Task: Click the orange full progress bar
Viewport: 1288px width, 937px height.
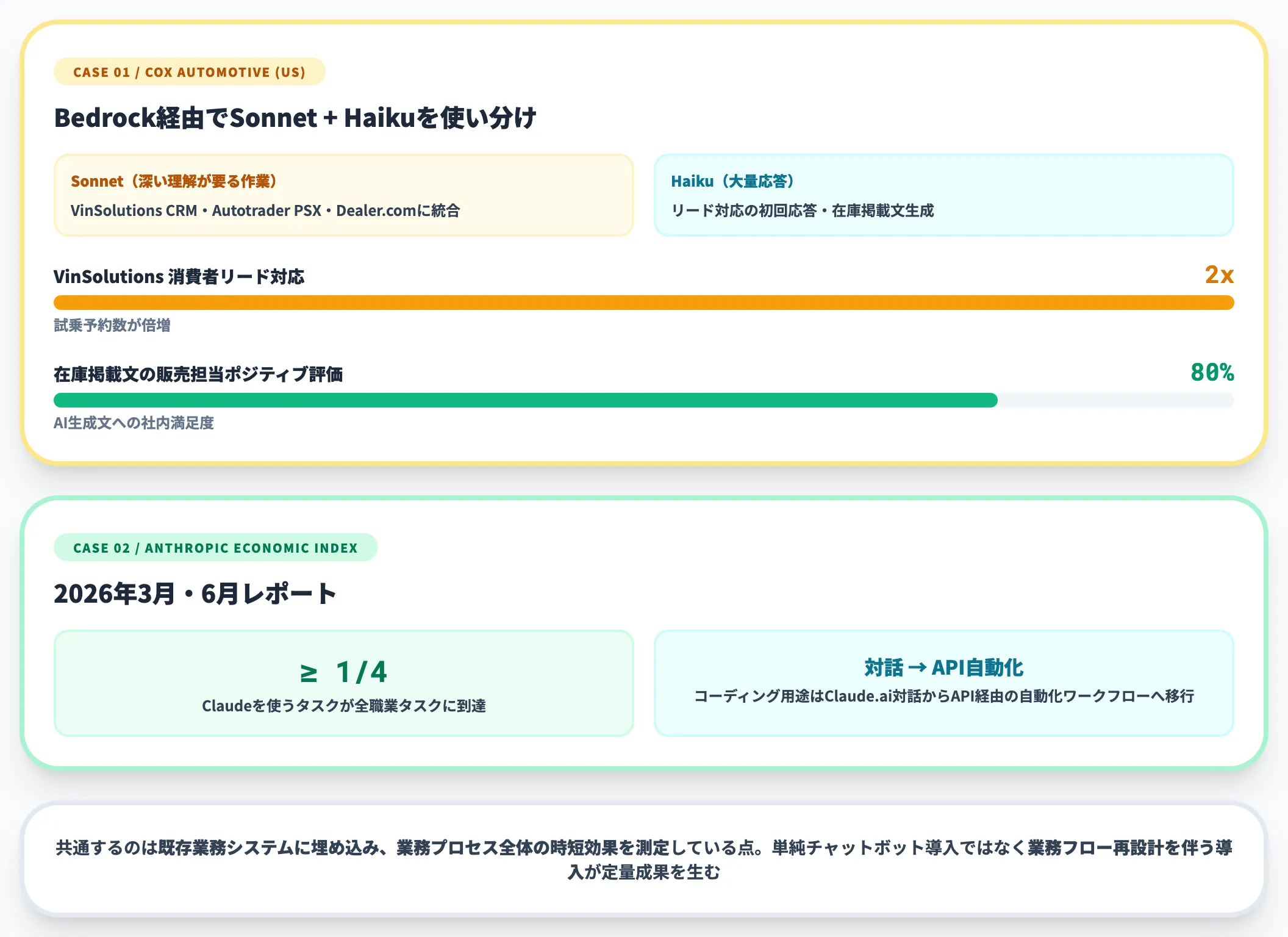Action: [644, 303]
